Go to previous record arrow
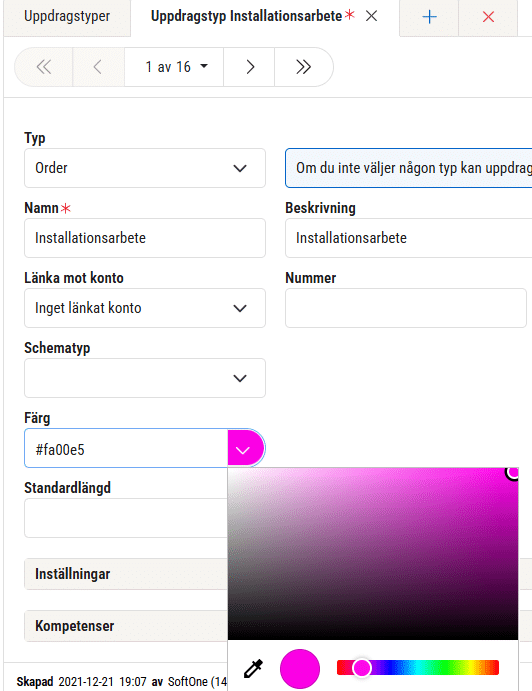The image size is (532, 691). click(98, 67)
